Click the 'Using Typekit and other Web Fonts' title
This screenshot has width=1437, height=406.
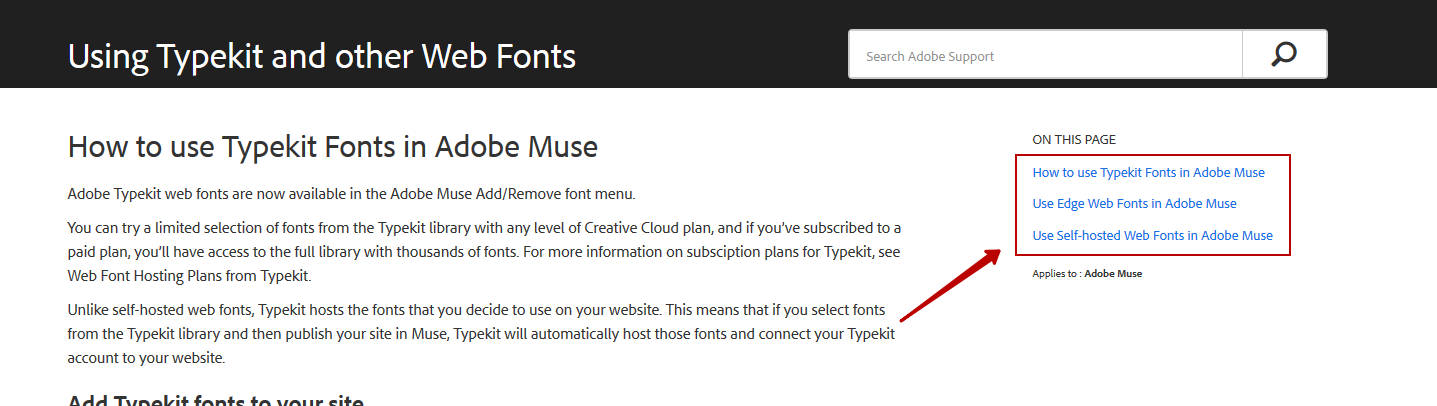(x=322, y=55)
